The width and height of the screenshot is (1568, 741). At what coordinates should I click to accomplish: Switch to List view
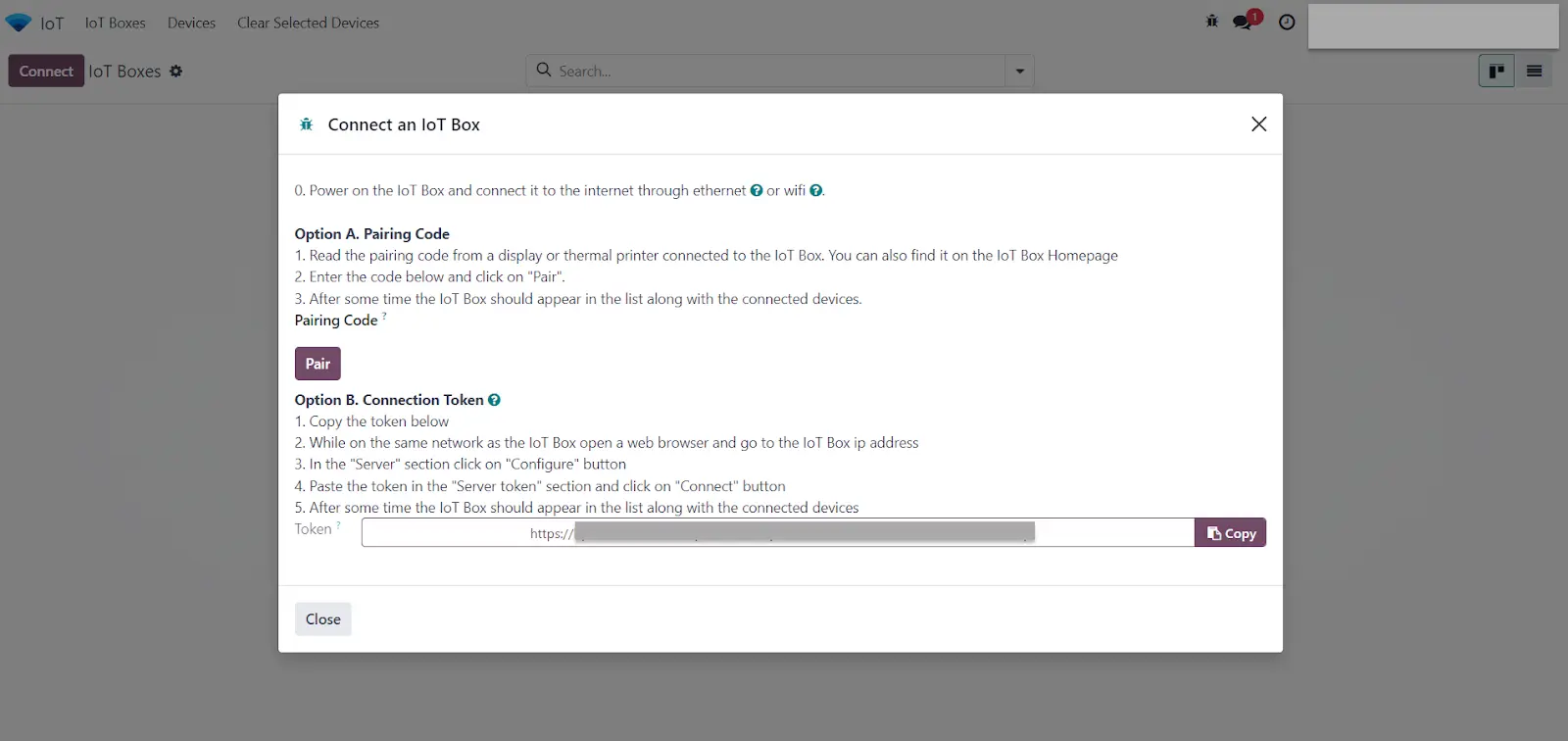click(x=1535, y=71)
